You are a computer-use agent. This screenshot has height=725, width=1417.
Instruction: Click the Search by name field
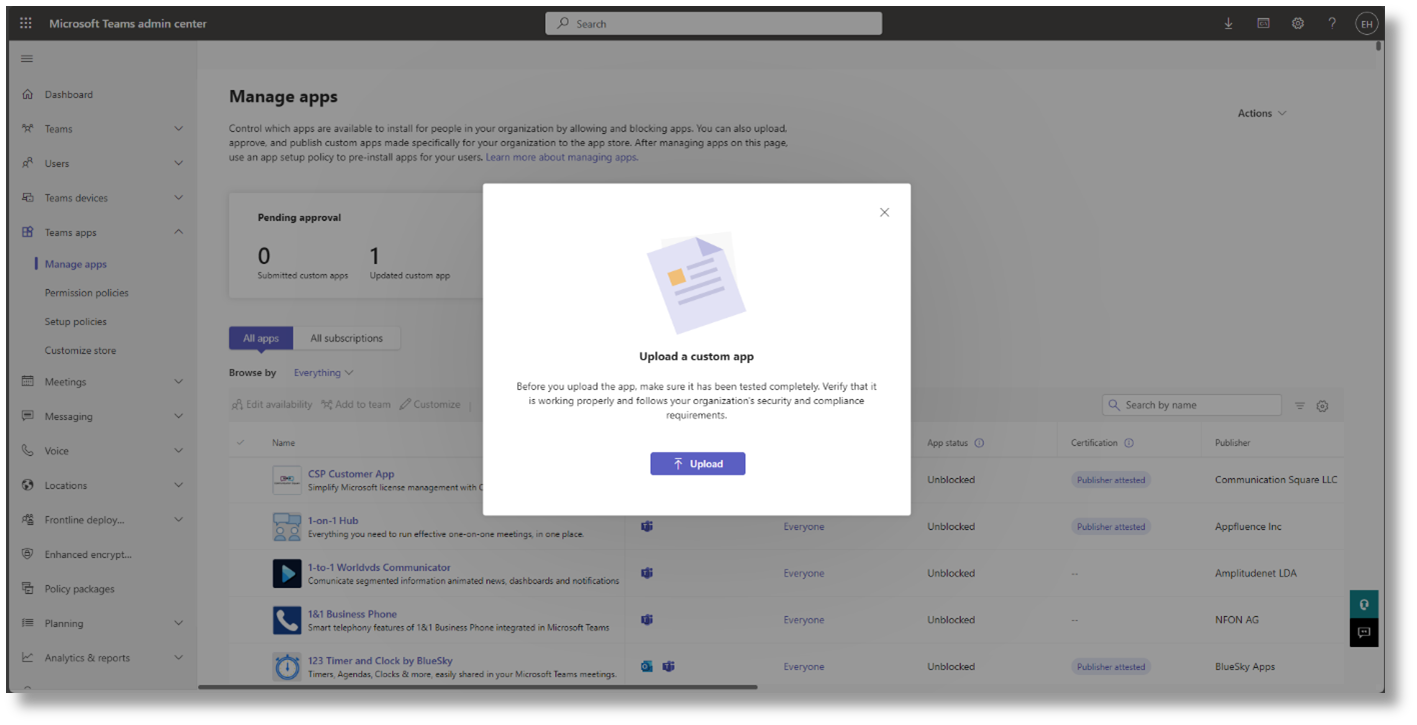coord(1191,405)
